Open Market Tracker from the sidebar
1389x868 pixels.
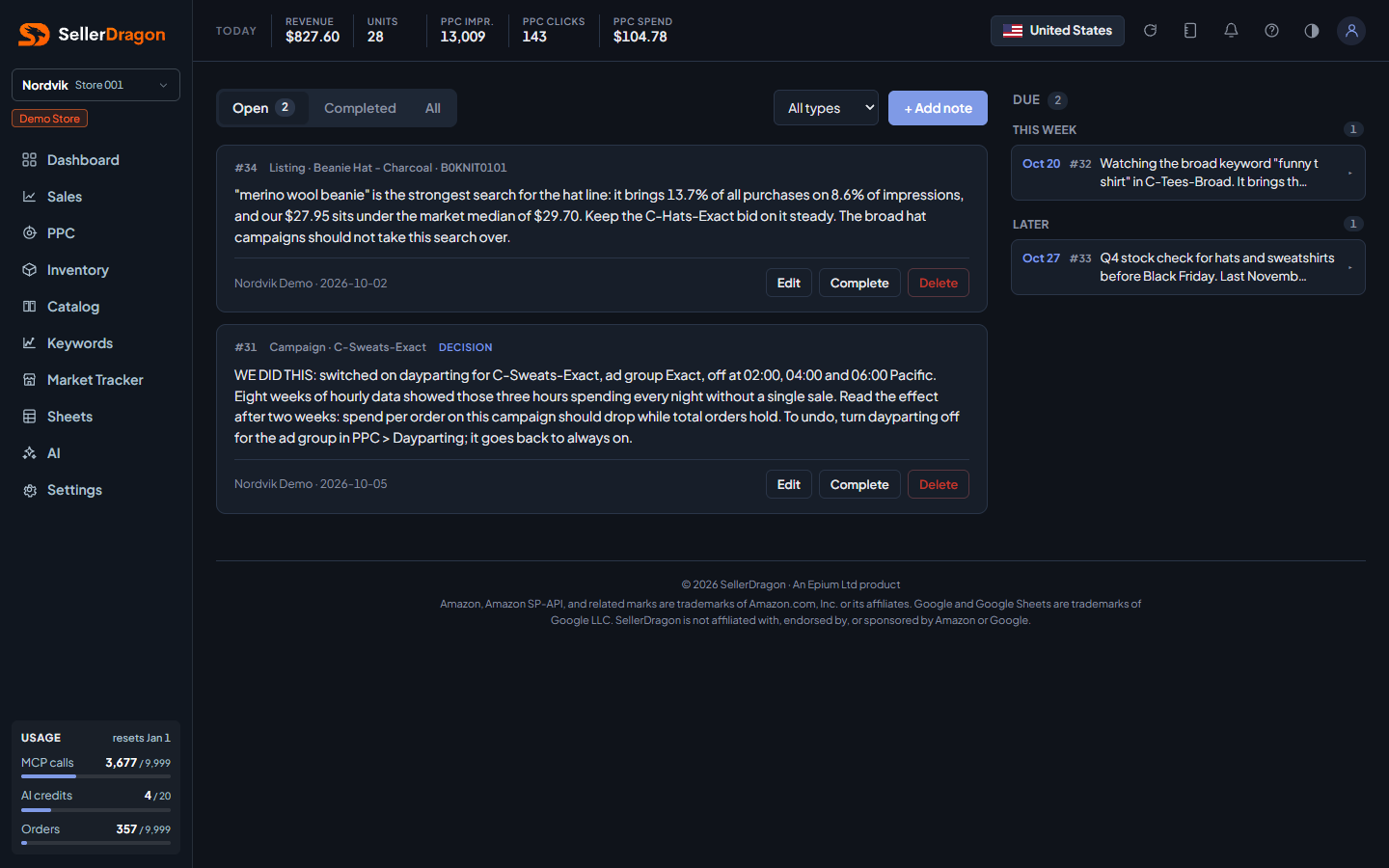click(x=95, y=380)
